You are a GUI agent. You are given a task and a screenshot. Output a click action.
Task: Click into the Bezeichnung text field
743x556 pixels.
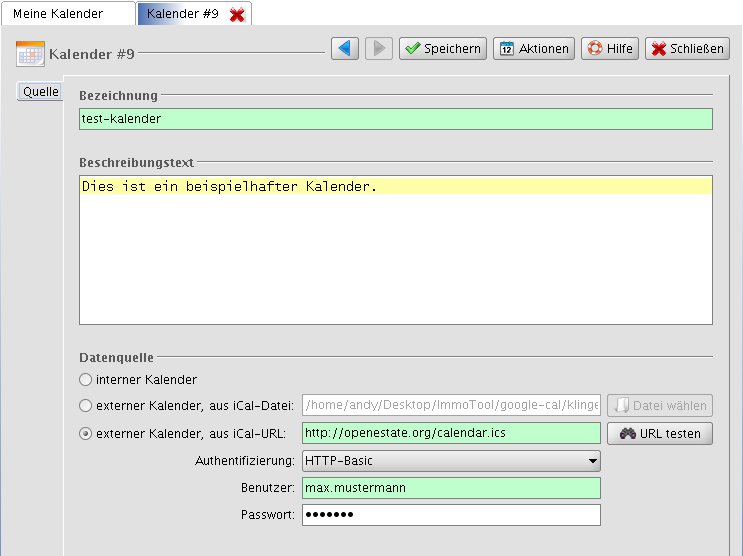[x=395, y=119]
